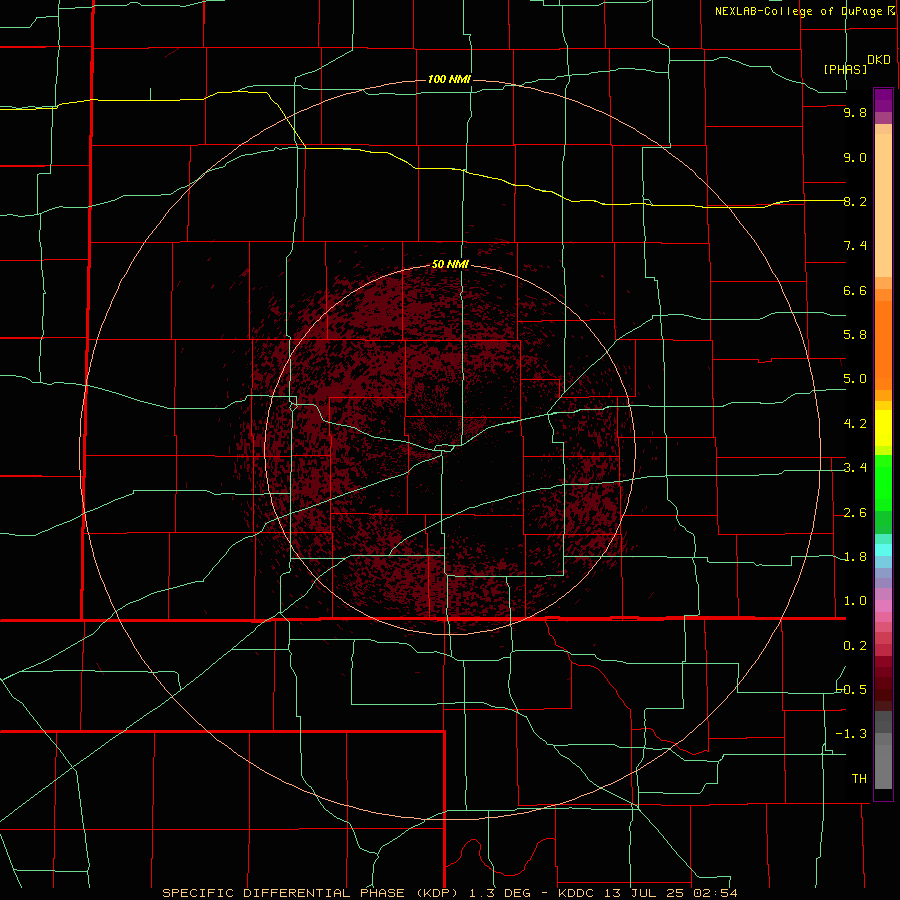900x900 pixels.
Task: Click the [PHAS] units label
Action: 845,69
